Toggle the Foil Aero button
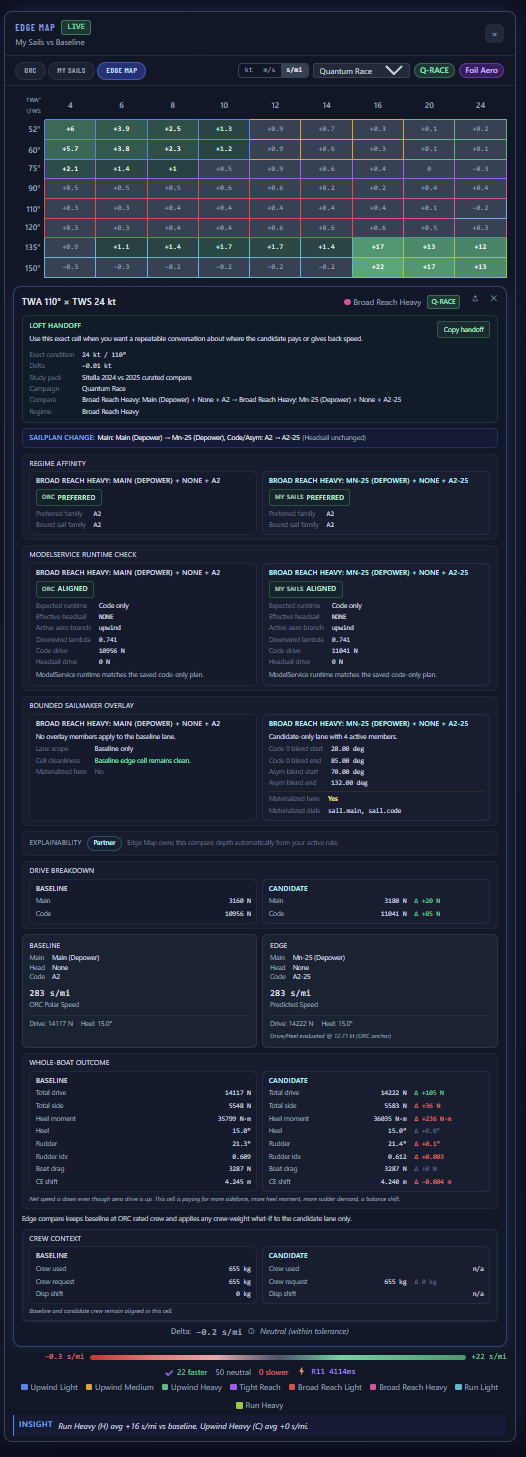This screenshot has height=1457, width=526. (x=484, y=70)
